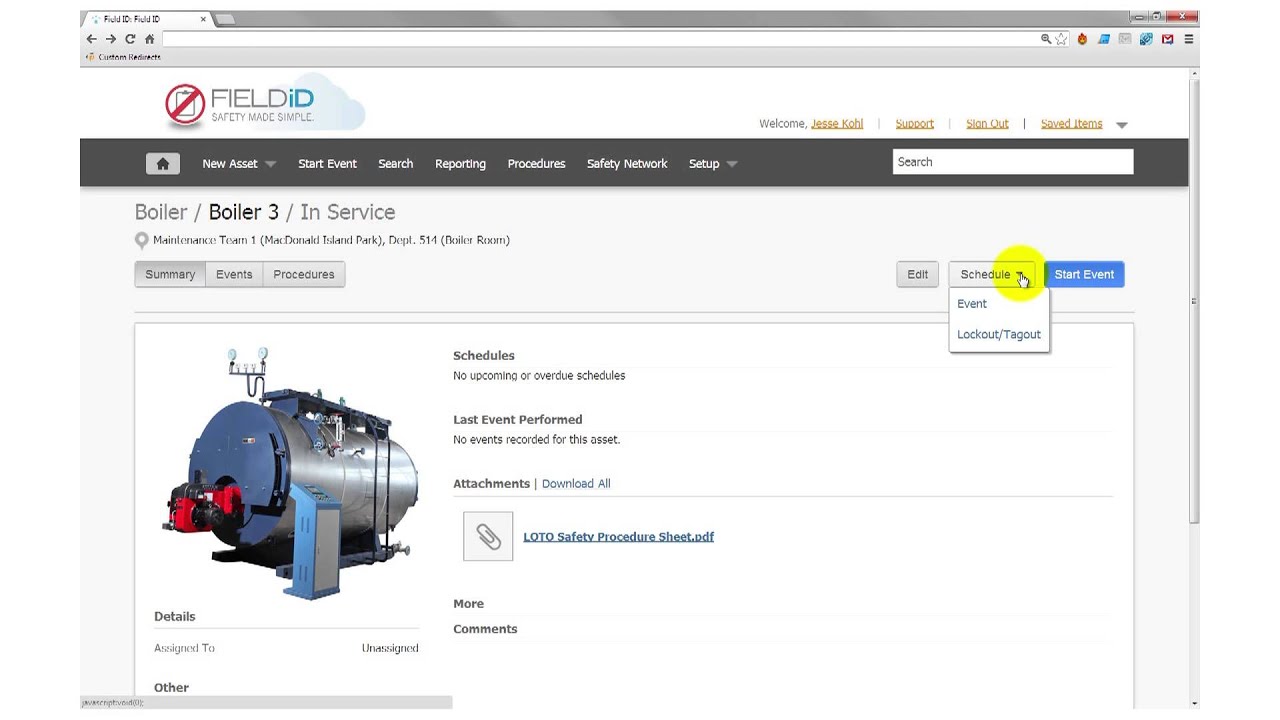The image size is (1280, 720).
Task: Open Start Event in navigation bar
Action: pyautogui.click(x=327, y=164)
